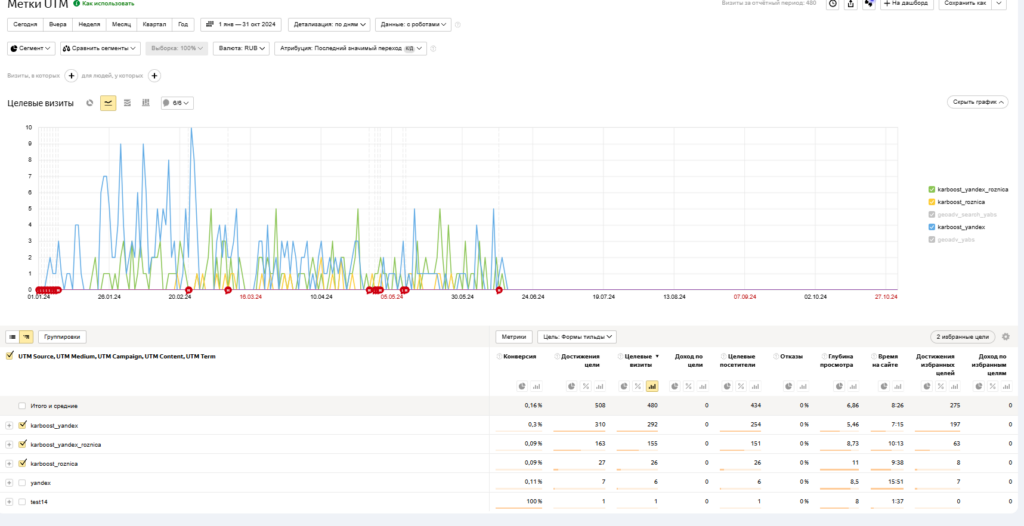Click karboost_yandex blue legend swatch
Viewport: 1024px width, 526px height.
pyautogui.click(x=932, y=227)
